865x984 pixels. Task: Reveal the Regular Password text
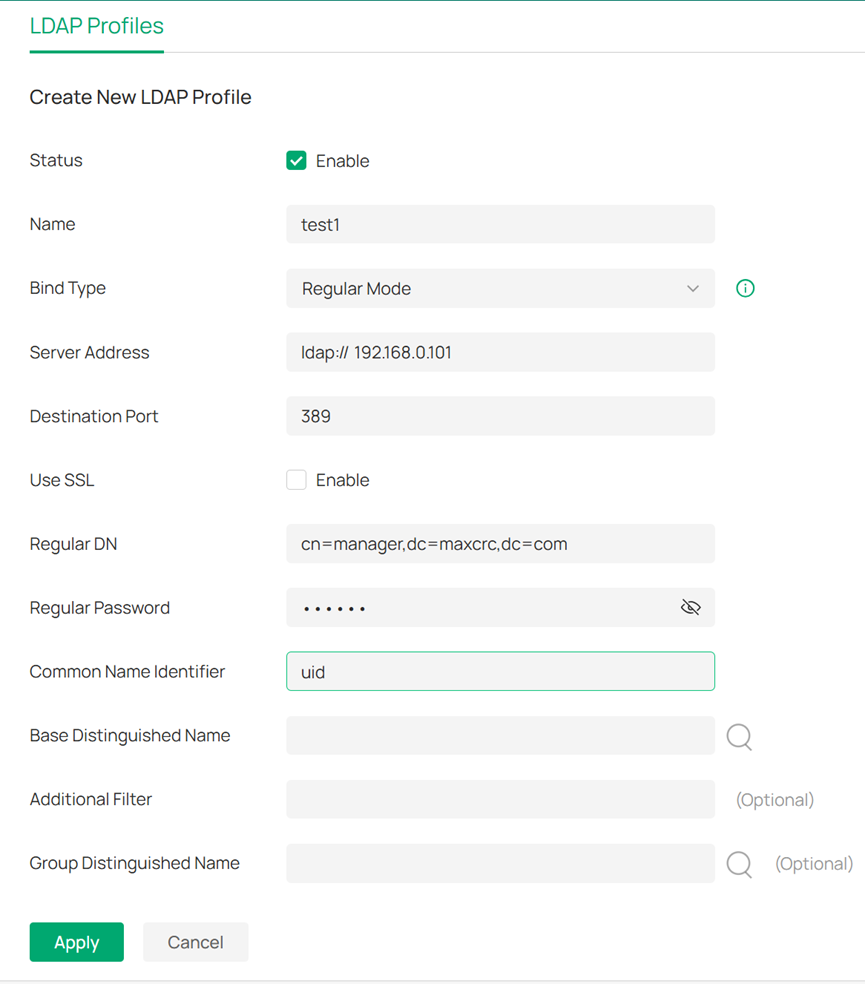690,607
